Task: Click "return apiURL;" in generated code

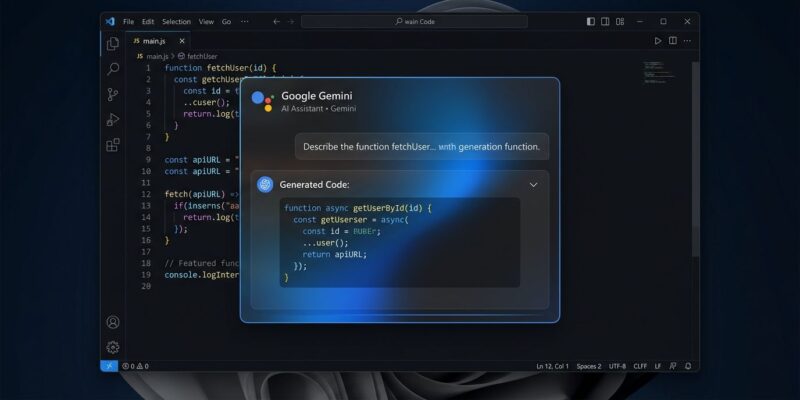Action: point(335,254)
